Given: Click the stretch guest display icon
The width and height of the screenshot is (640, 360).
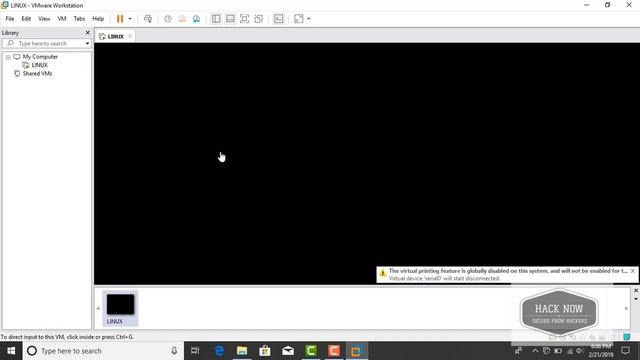Looking at the screenshot, I should (x=299, y=19).
